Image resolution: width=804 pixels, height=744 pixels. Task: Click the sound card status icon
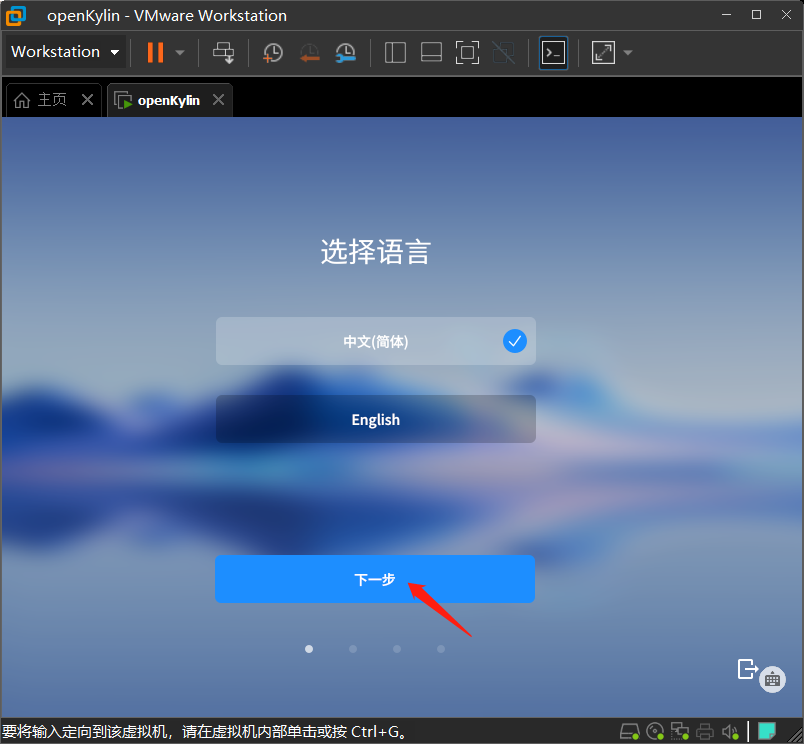(730, 731)
